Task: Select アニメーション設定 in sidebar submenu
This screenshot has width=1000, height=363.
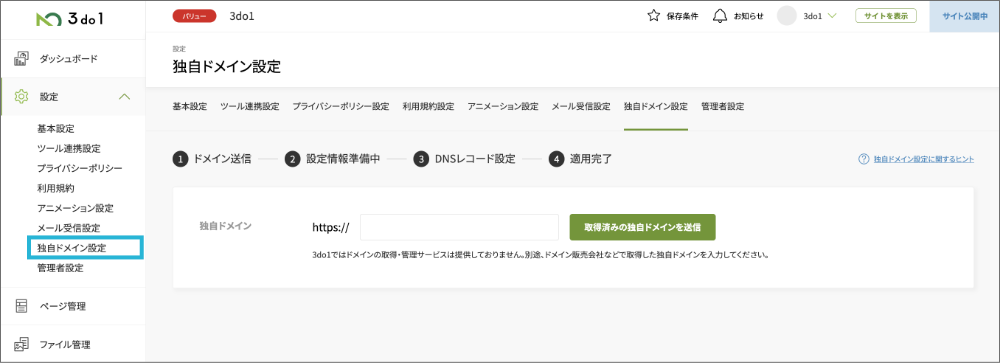Action: coord(75,208)
